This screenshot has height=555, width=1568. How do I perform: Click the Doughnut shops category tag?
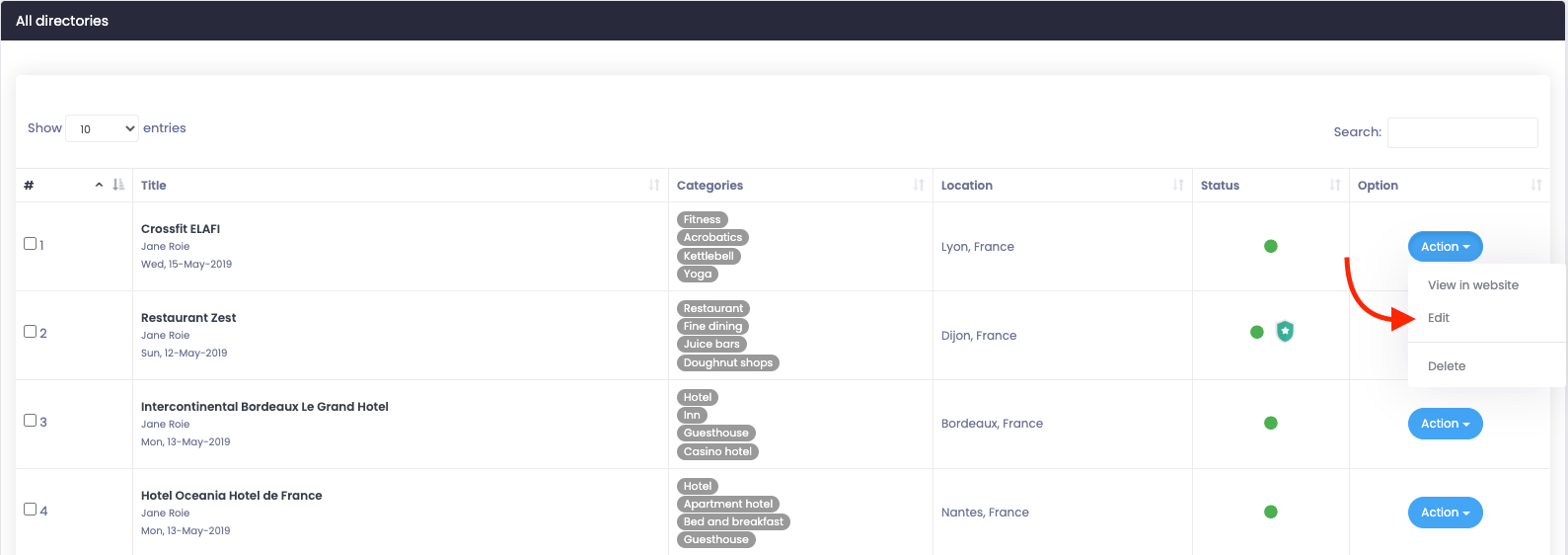click(x=728, y=362)
